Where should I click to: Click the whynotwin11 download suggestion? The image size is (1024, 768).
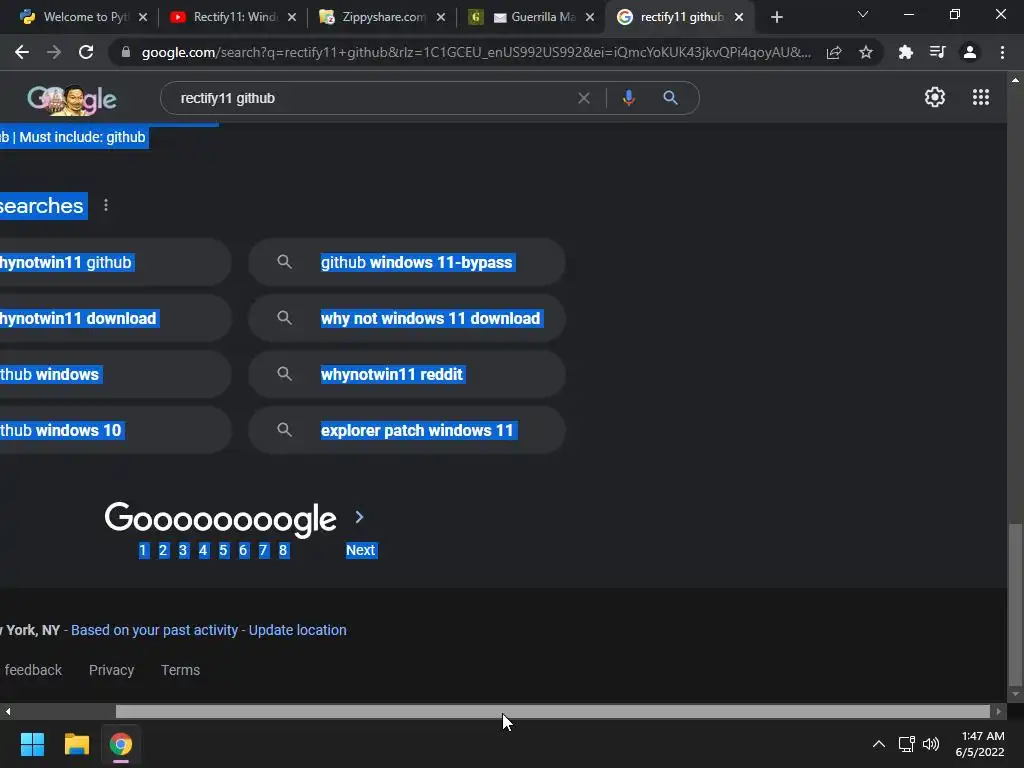click(115, 318)
